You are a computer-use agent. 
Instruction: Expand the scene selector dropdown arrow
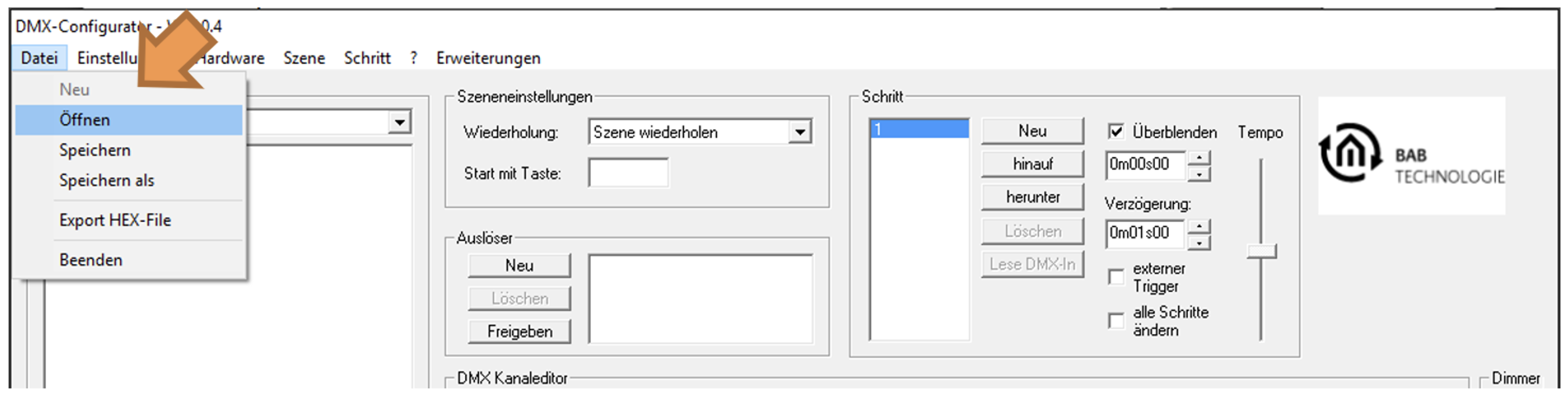click(x=399, y=122)
